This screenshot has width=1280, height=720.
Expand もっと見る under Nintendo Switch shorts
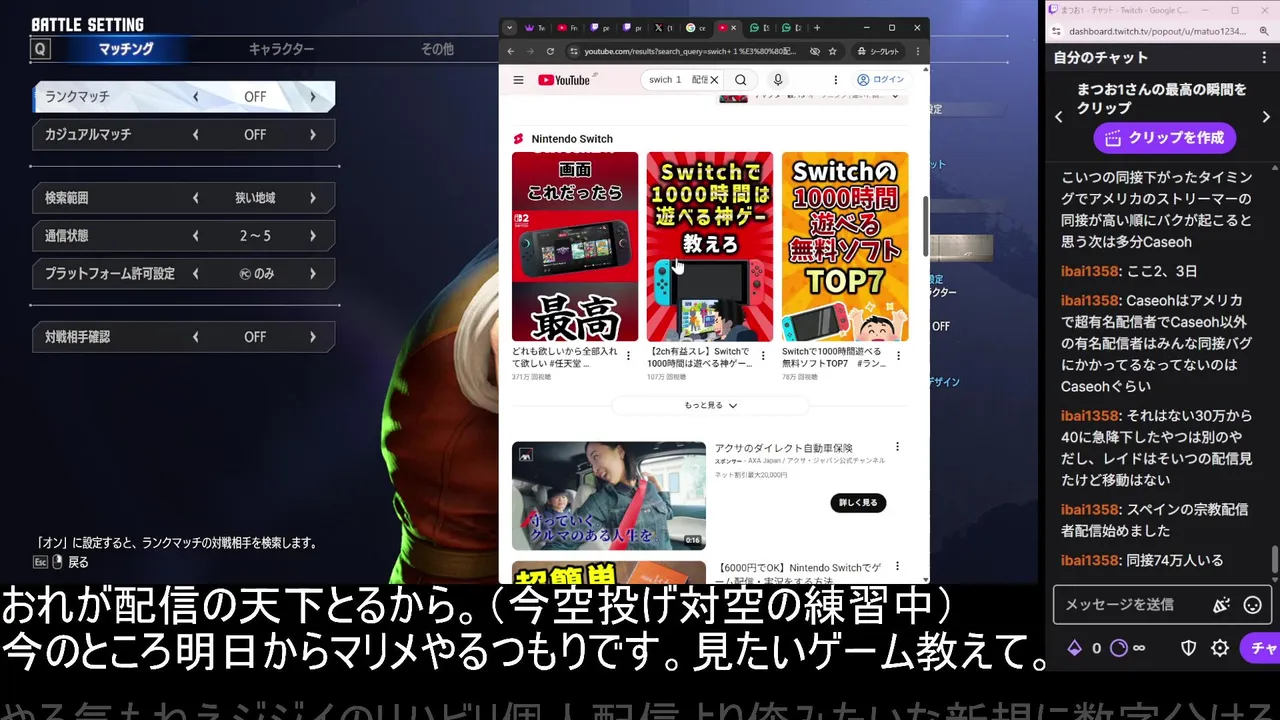point(710,405)
